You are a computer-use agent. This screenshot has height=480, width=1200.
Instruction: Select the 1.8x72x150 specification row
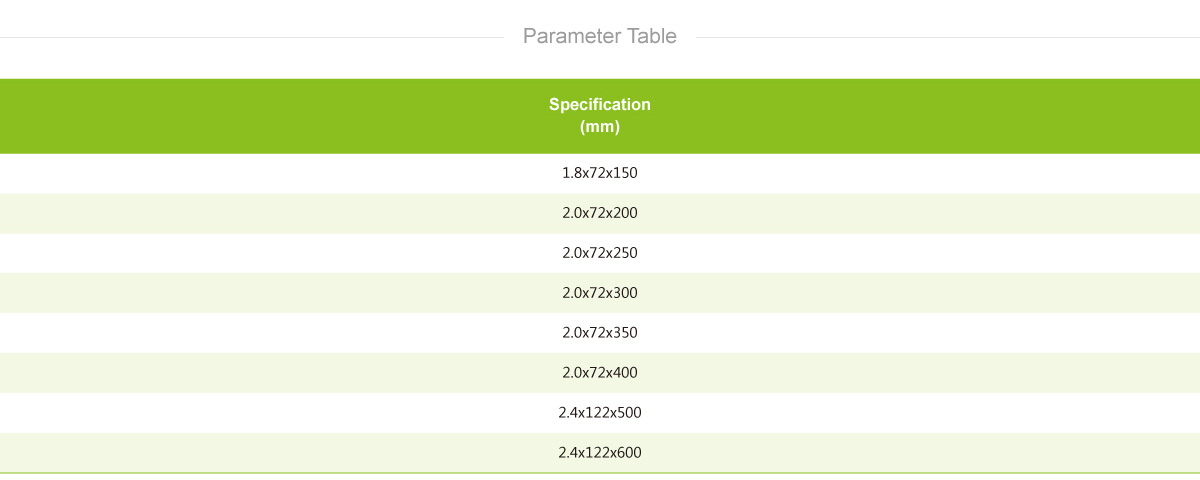[x=600, y=173]
